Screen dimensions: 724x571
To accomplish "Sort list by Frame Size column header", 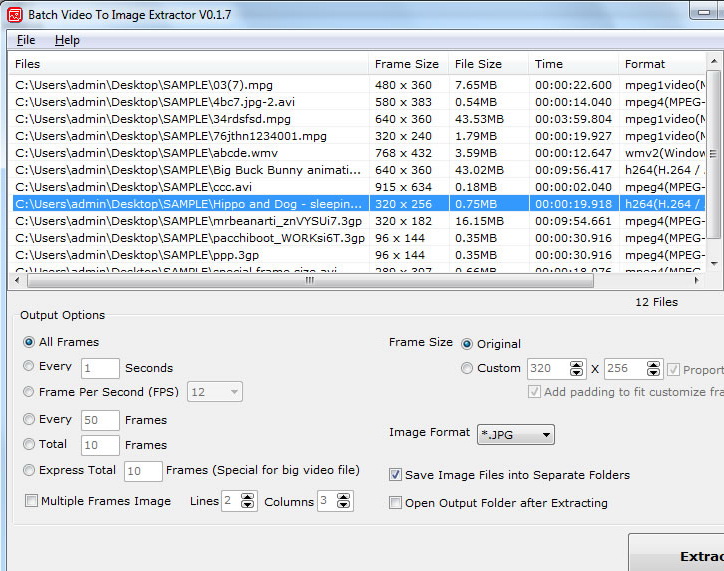I will [x=409, y=64].
